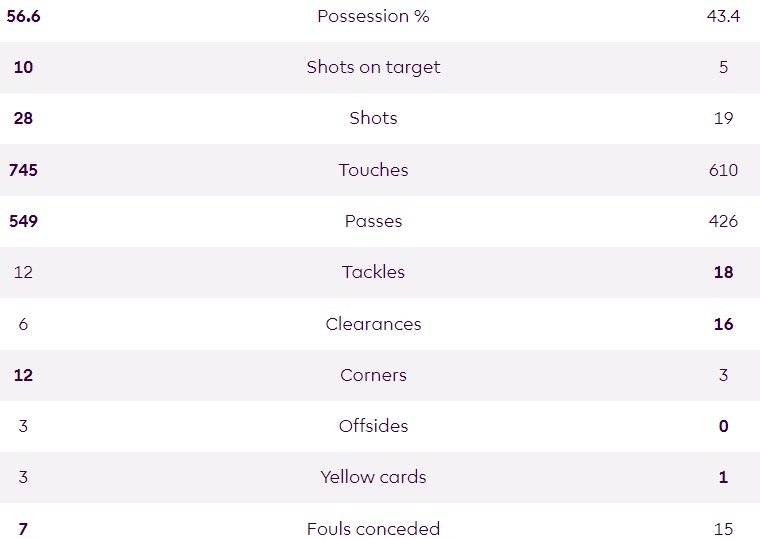Select the Touches stat label

373,170
